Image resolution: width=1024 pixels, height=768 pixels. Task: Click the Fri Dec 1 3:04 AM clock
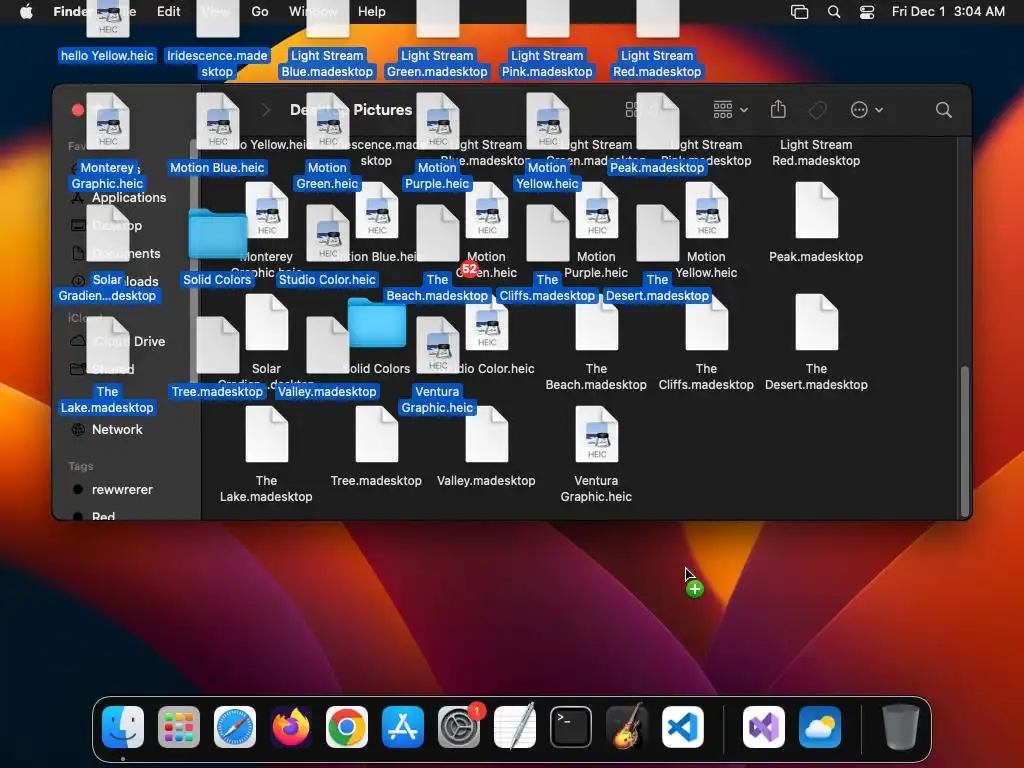pos(948,11)
